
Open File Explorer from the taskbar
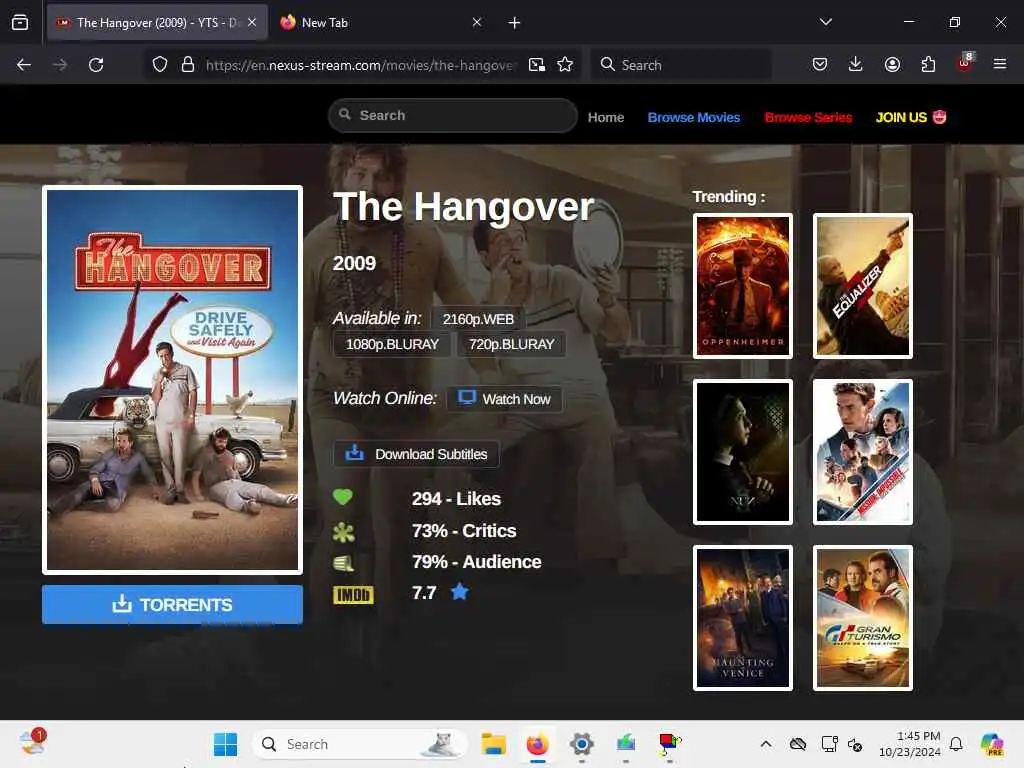(494, 744)
